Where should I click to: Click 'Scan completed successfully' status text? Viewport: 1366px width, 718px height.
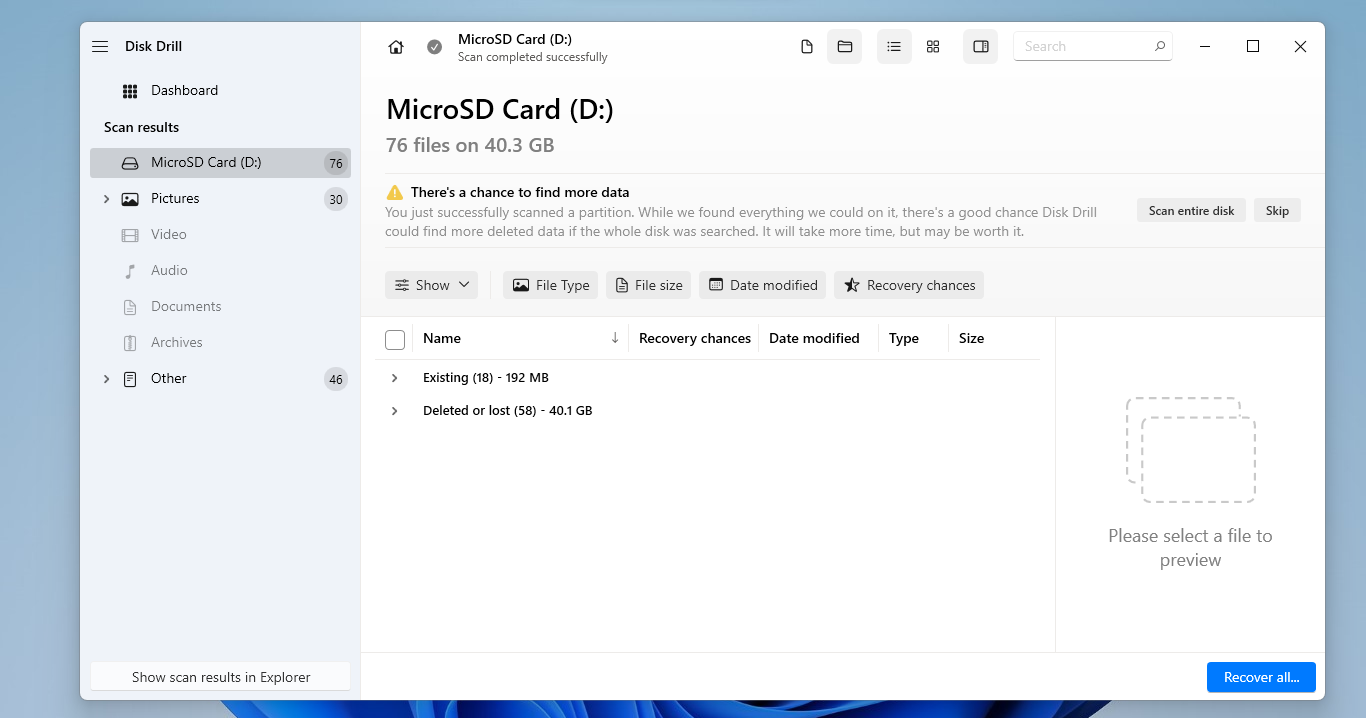click(x=533, y=57)
